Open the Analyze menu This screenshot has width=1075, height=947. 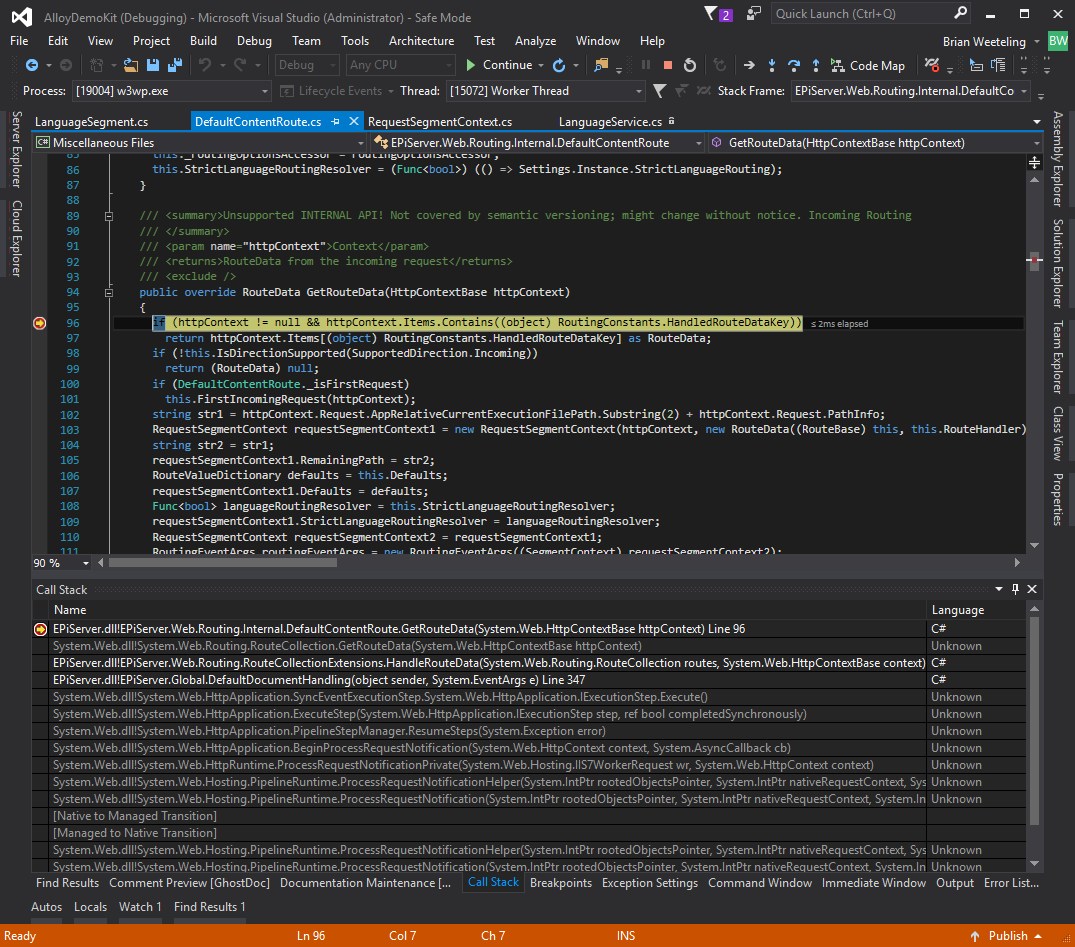(x=535, y=41)
